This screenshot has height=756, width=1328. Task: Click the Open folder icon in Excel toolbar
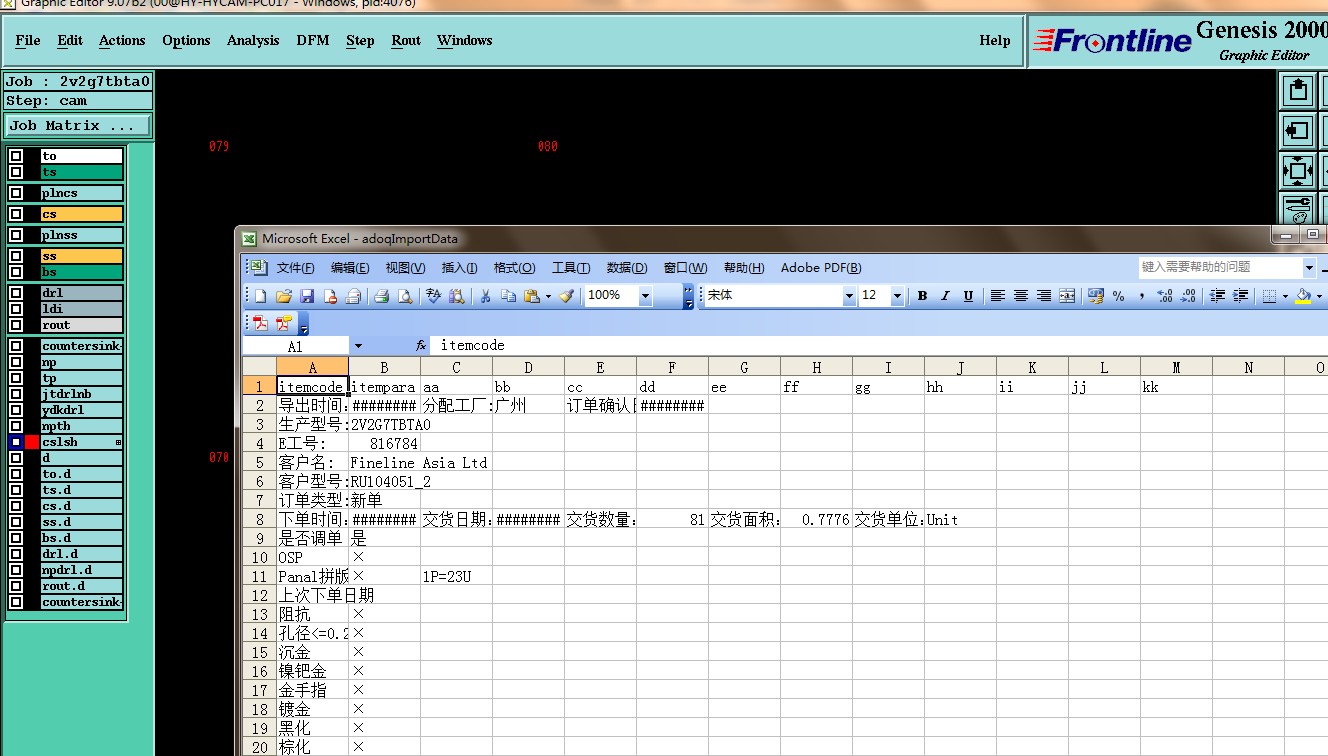(284, 296)
